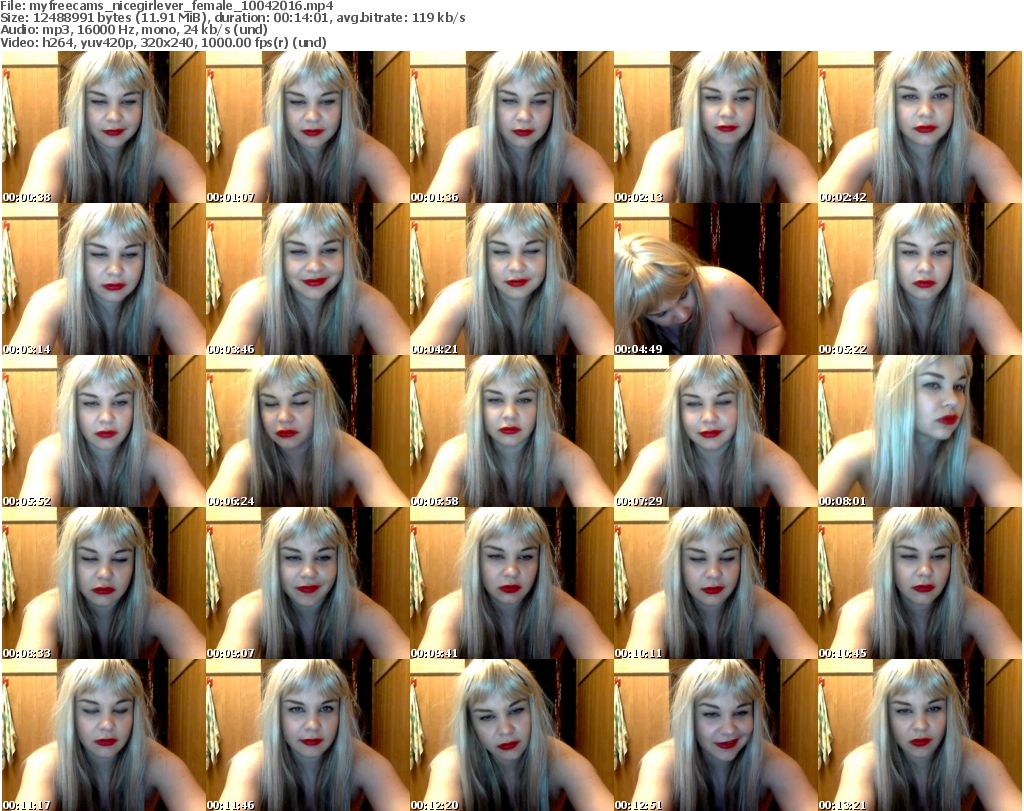Viewport: 1024px width, 811px height.
Task: Click the thumbnail marked 00:06:24
Action: [x=308, y=431]
